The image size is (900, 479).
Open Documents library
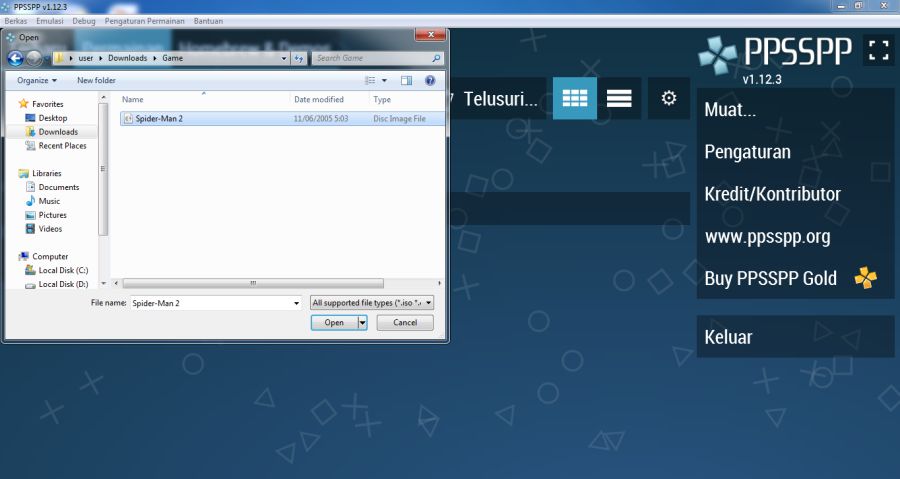(59, 187)
